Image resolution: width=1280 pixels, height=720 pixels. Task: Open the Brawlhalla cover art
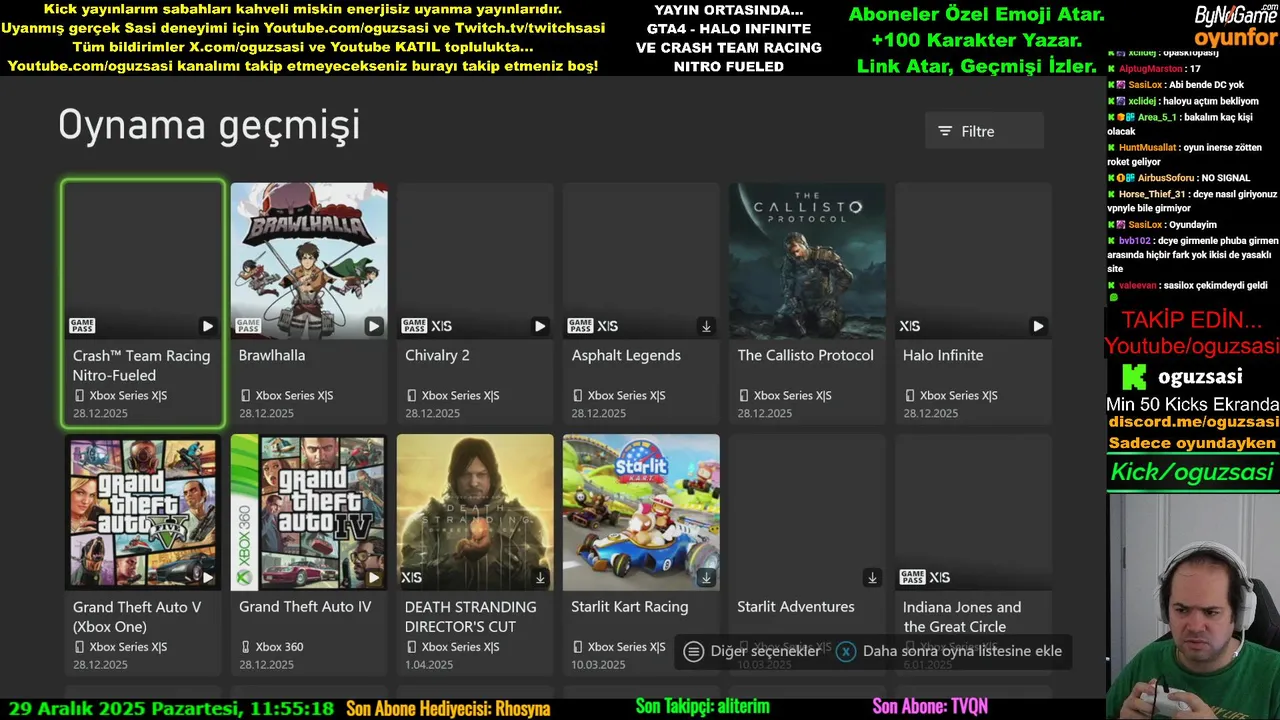click(x=309, y=260)
